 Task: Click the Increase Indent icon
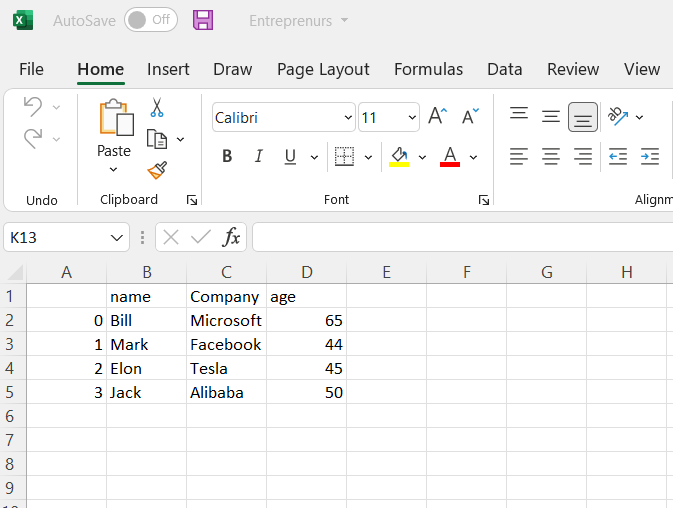tap(650, 156)
